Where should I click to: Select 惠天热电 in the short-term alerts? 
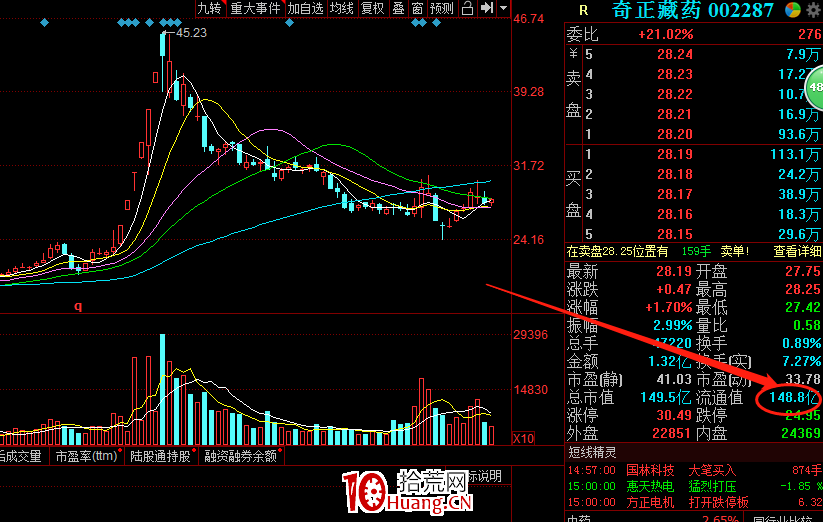coord(650,486)
